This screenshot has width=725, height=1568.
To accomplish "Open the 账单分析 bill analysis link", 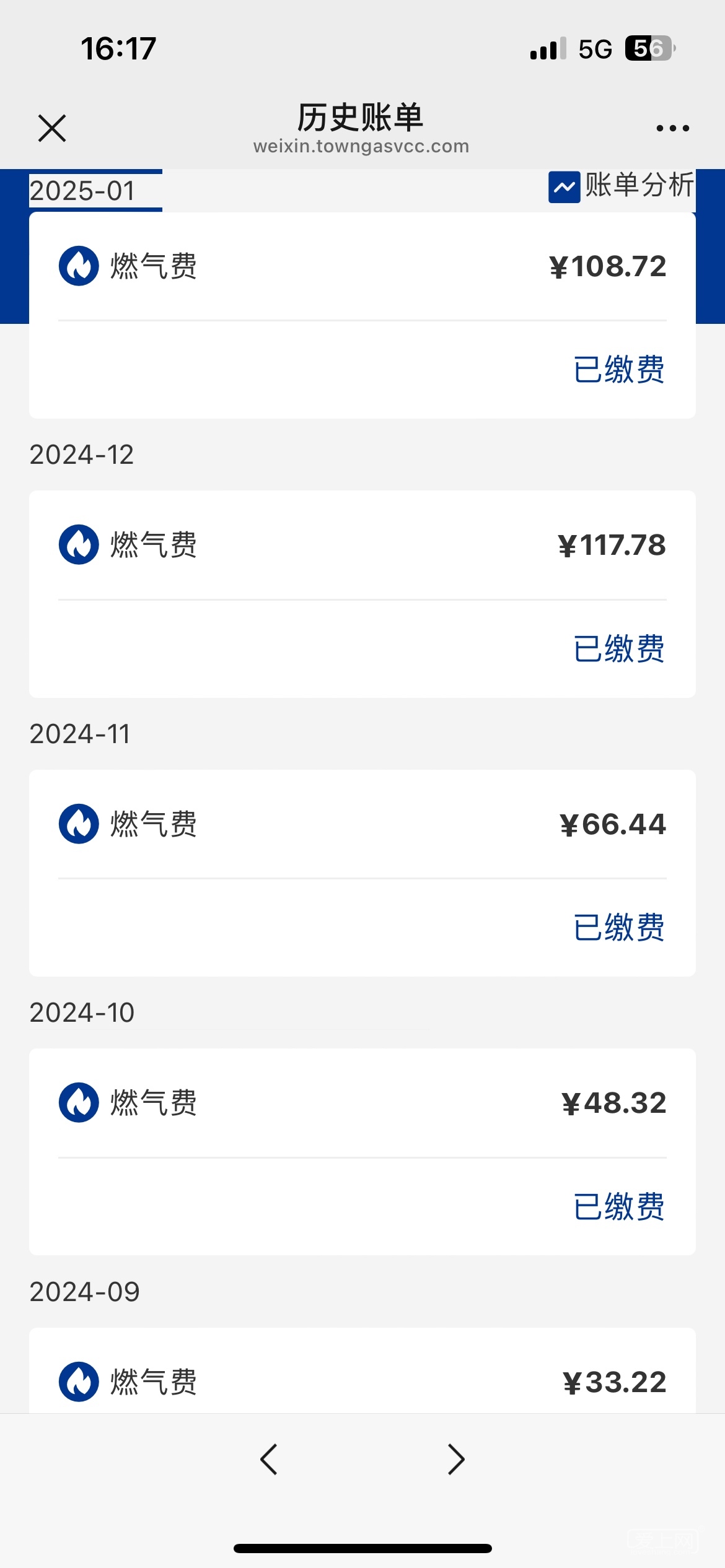I will coord(639,186).
